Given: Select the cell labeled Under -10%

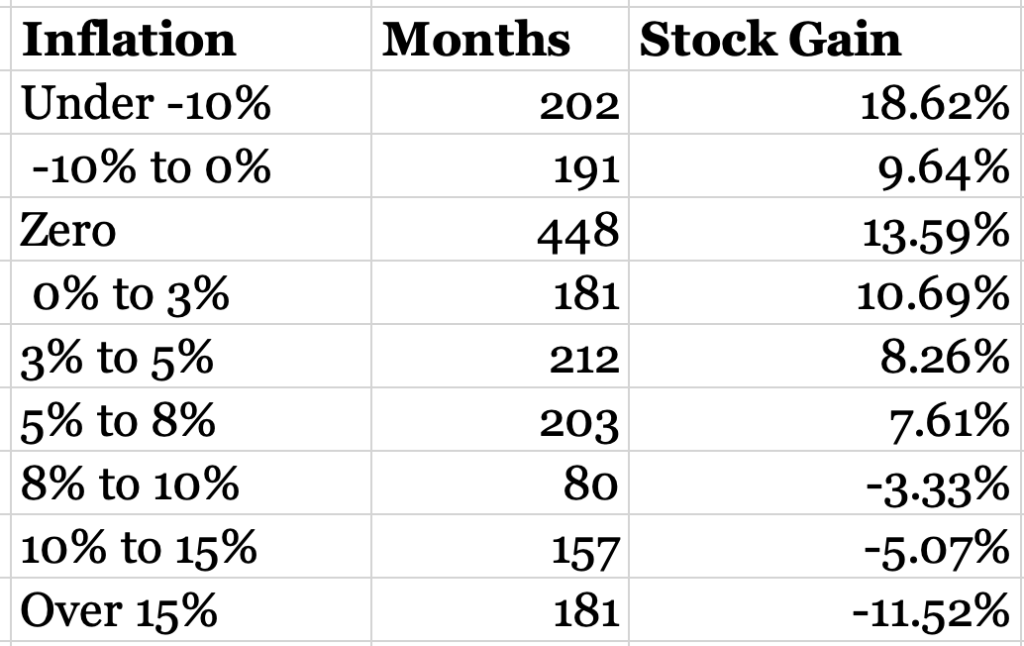Looking at the screenshot, I should (146, 104).
